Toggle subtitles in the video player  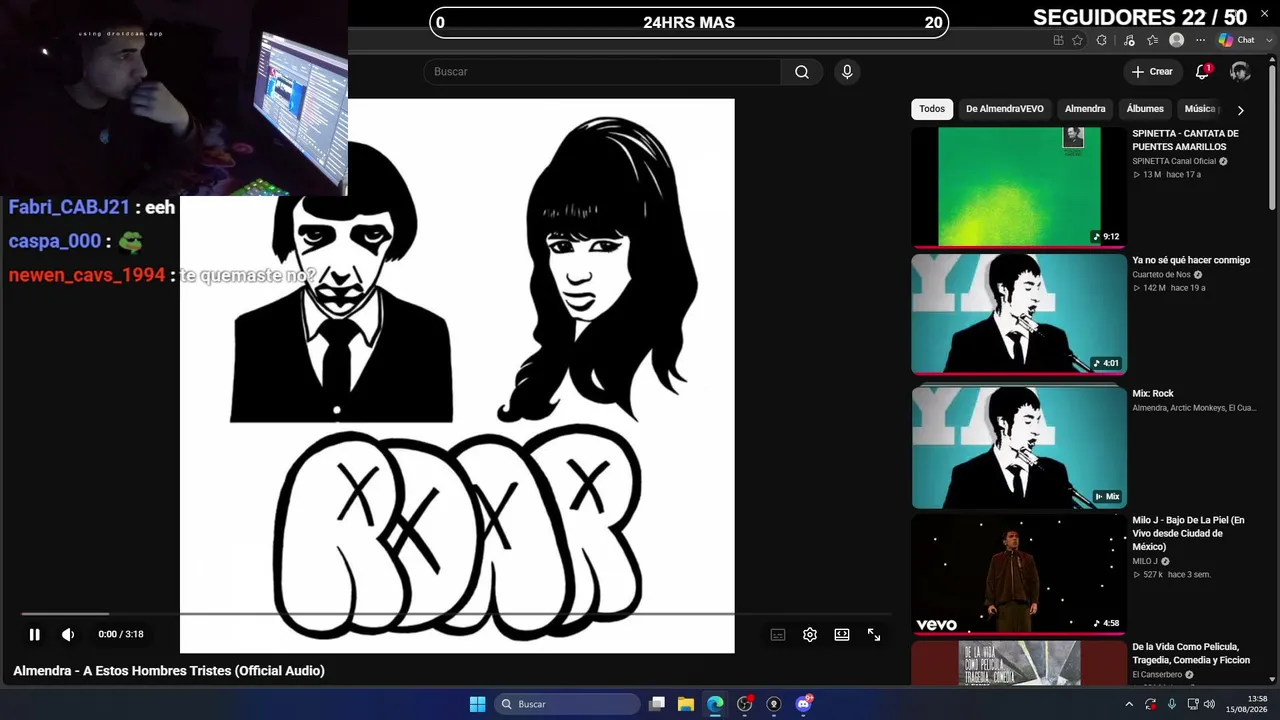coord(778,634)
